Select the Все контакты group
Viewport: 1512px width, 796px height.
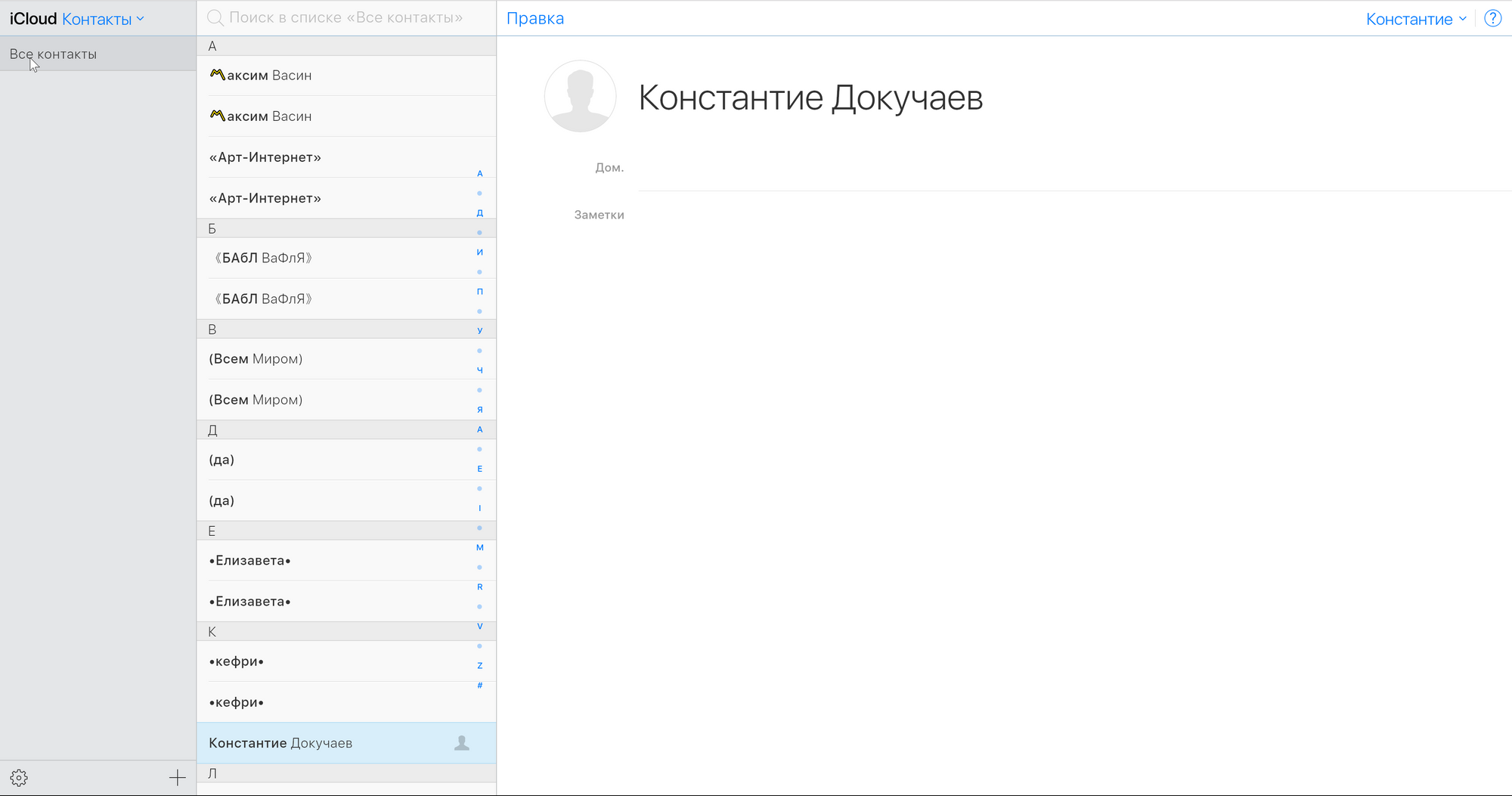(x=98, y=54)
